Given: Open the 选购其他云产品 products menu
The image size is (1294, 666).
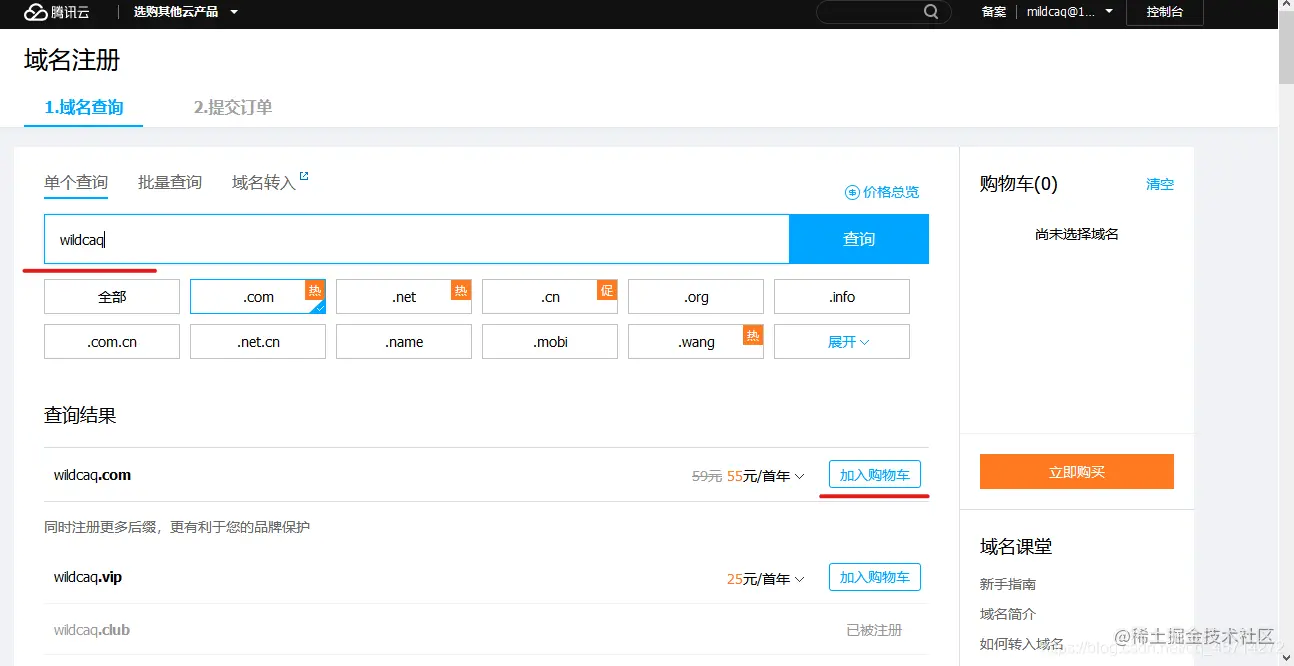Looking at the screenshot, I should point(176,13).
